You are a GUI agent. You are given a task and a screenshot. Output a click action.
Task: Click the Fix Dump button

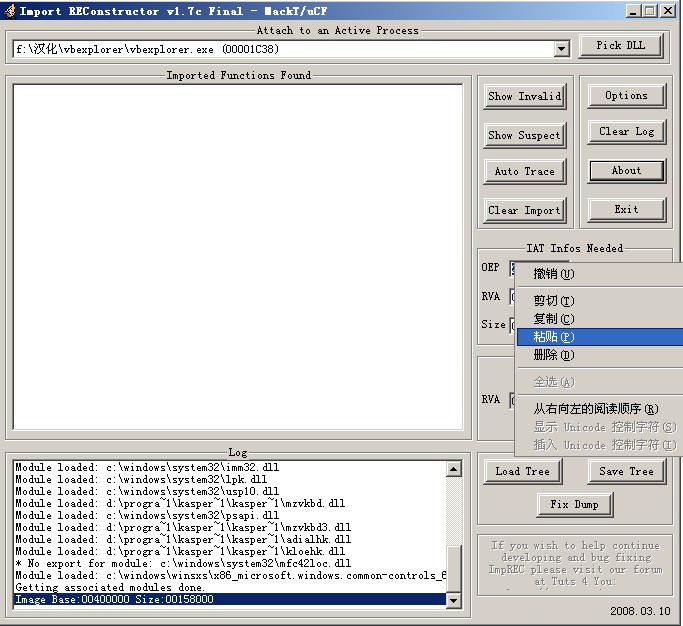pyautogui.click(x=575, y=505)
